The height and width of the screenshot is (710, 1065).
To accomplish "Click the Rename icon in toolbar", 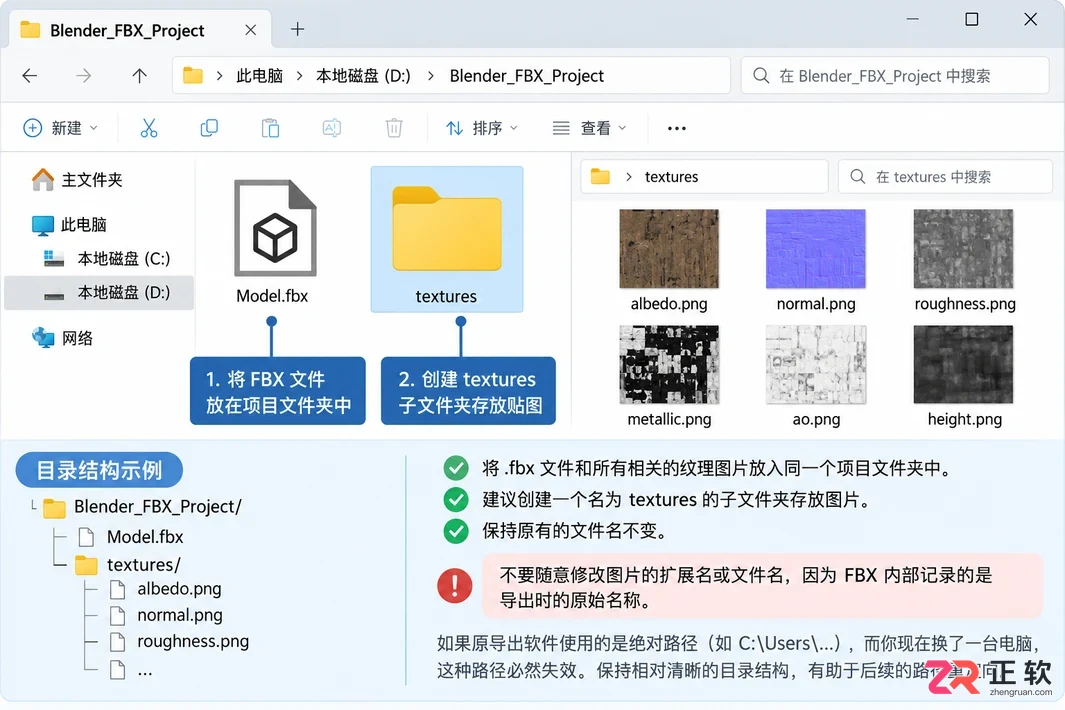I will point(331,128).
